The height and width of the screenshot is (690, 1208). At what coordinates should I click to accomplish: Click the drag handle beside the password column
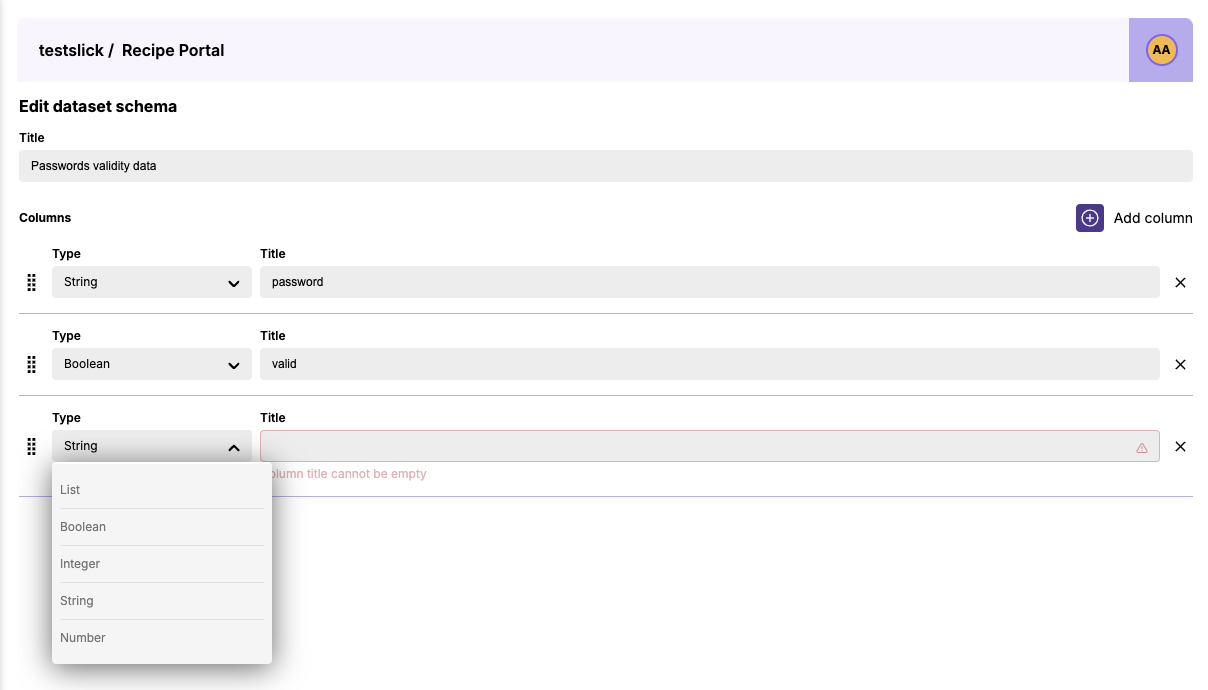(x=31, y=282)
